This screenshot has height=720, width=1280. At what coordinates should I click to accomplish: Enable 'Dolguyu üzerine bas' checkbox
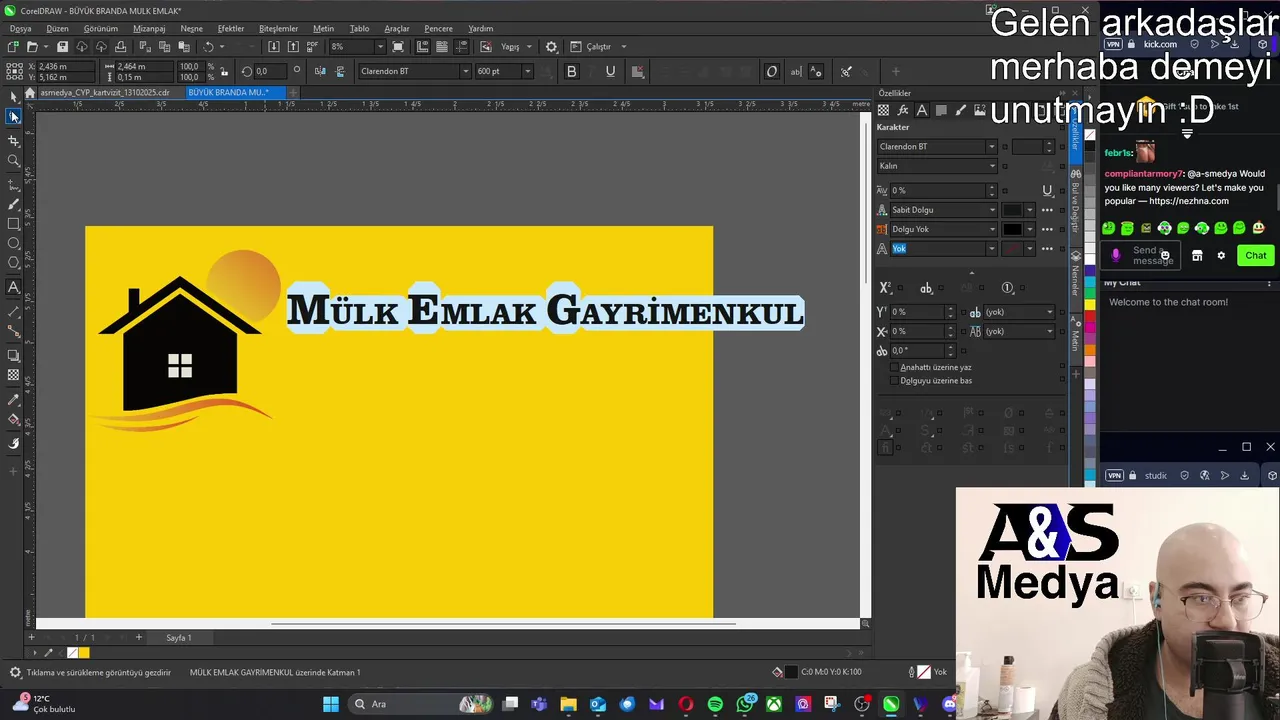coord(894,381)
